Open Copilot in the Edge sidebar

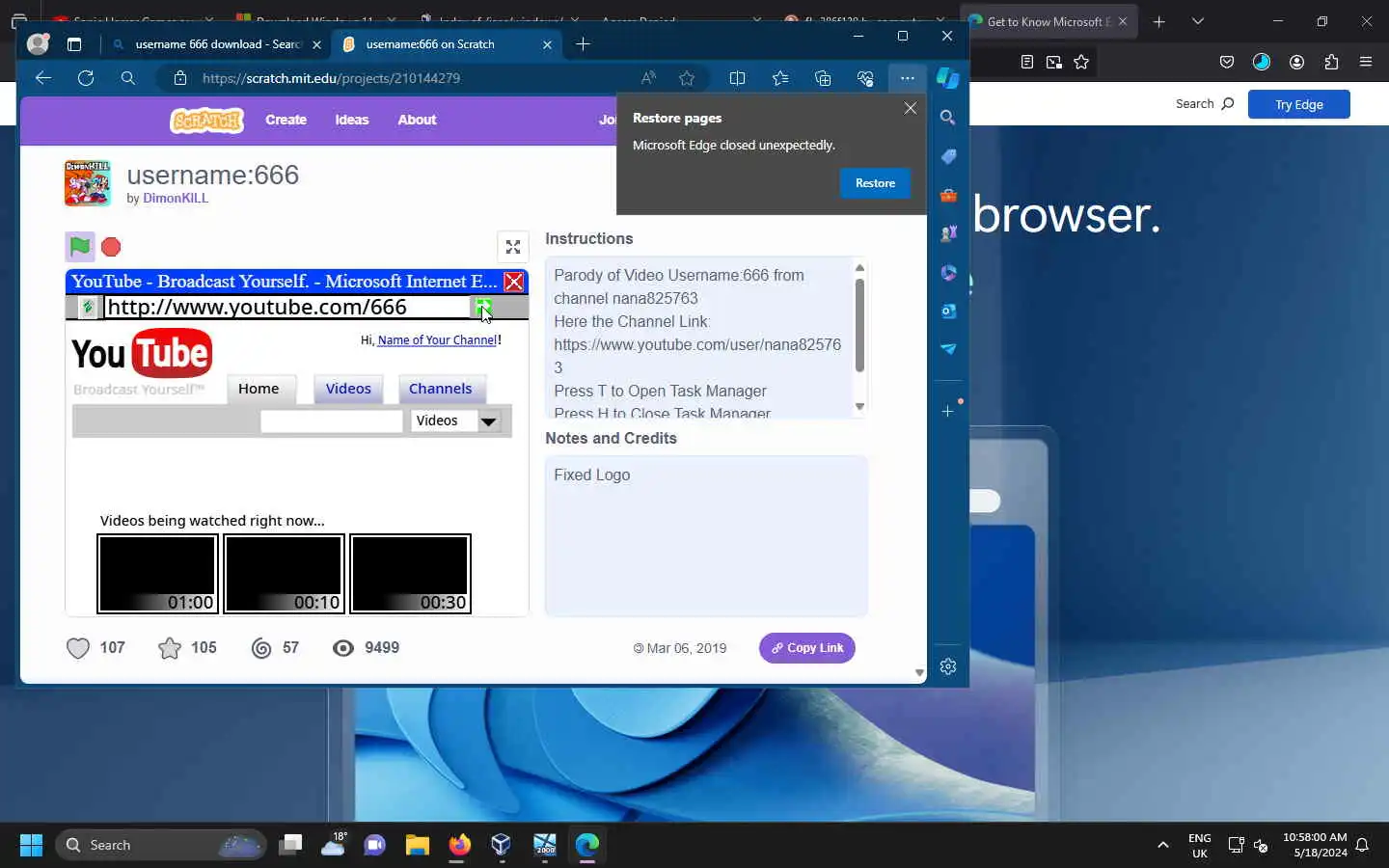pos(948,78)
